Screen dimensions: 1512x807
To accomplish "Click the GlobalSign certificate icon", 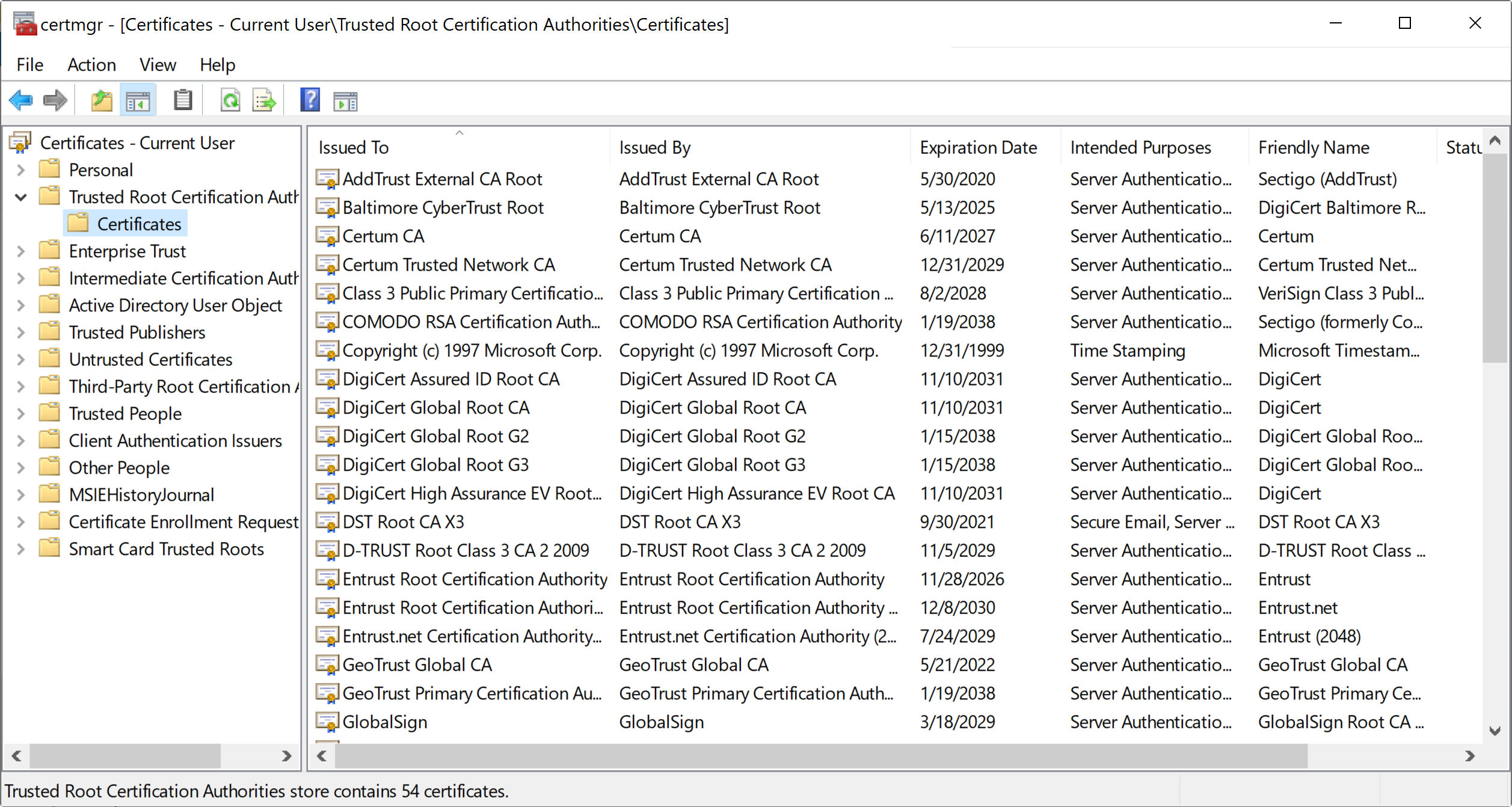I will click(x=327, y=722).
